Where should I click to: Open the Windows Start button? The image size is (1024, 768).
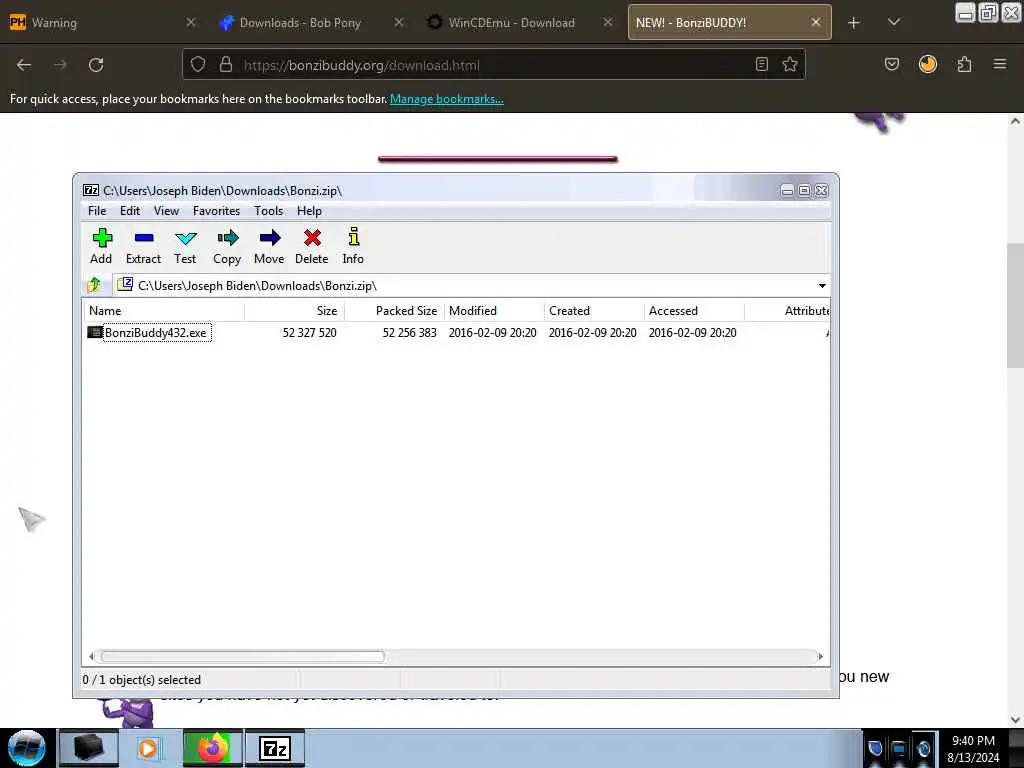click(x=27, y=748)
